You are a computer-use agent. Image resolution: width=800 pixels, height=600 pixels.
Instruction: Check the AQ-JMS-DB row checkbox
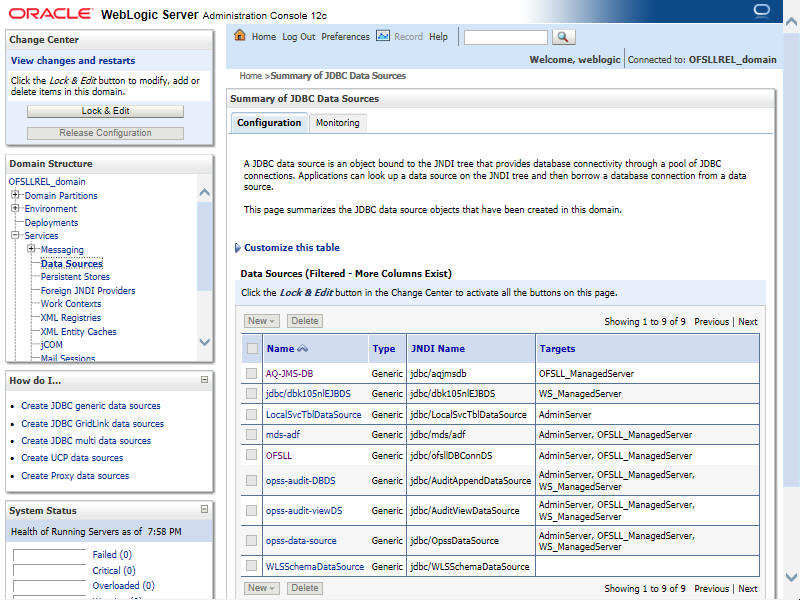252,373
